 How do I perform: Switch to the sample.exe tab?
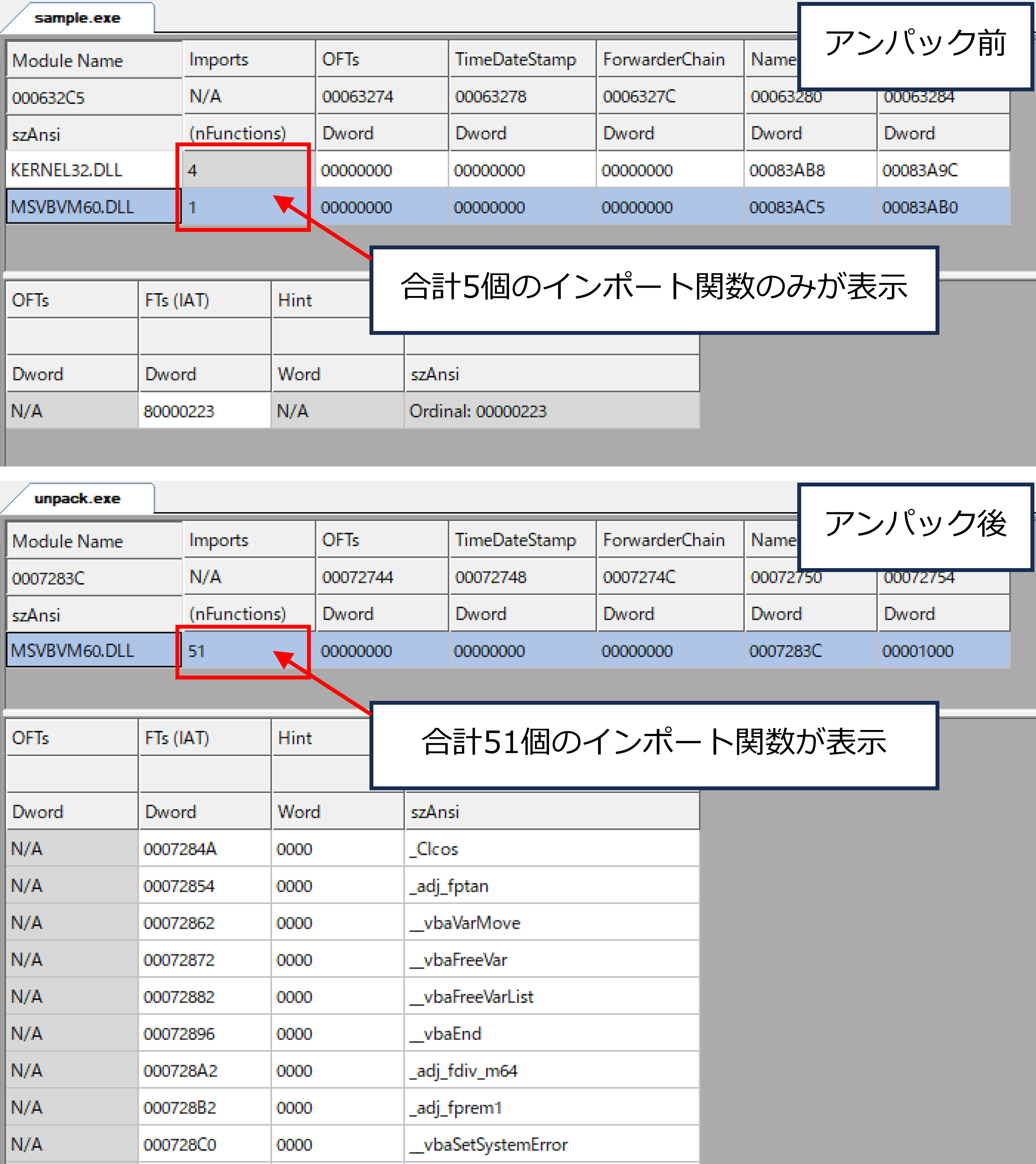click(x=77, y=18)
